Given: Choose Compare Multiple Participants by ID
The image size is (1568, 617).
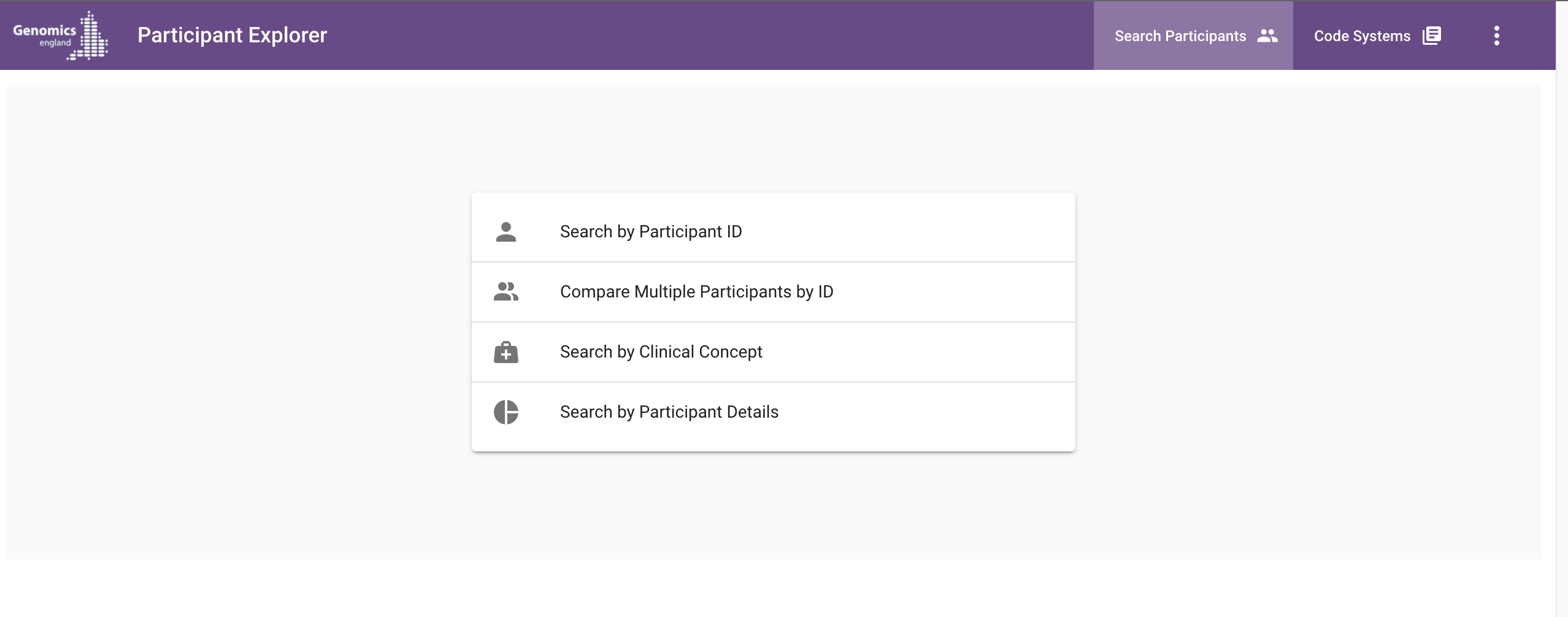Looking at the screenshot, I should coord(697,292).
